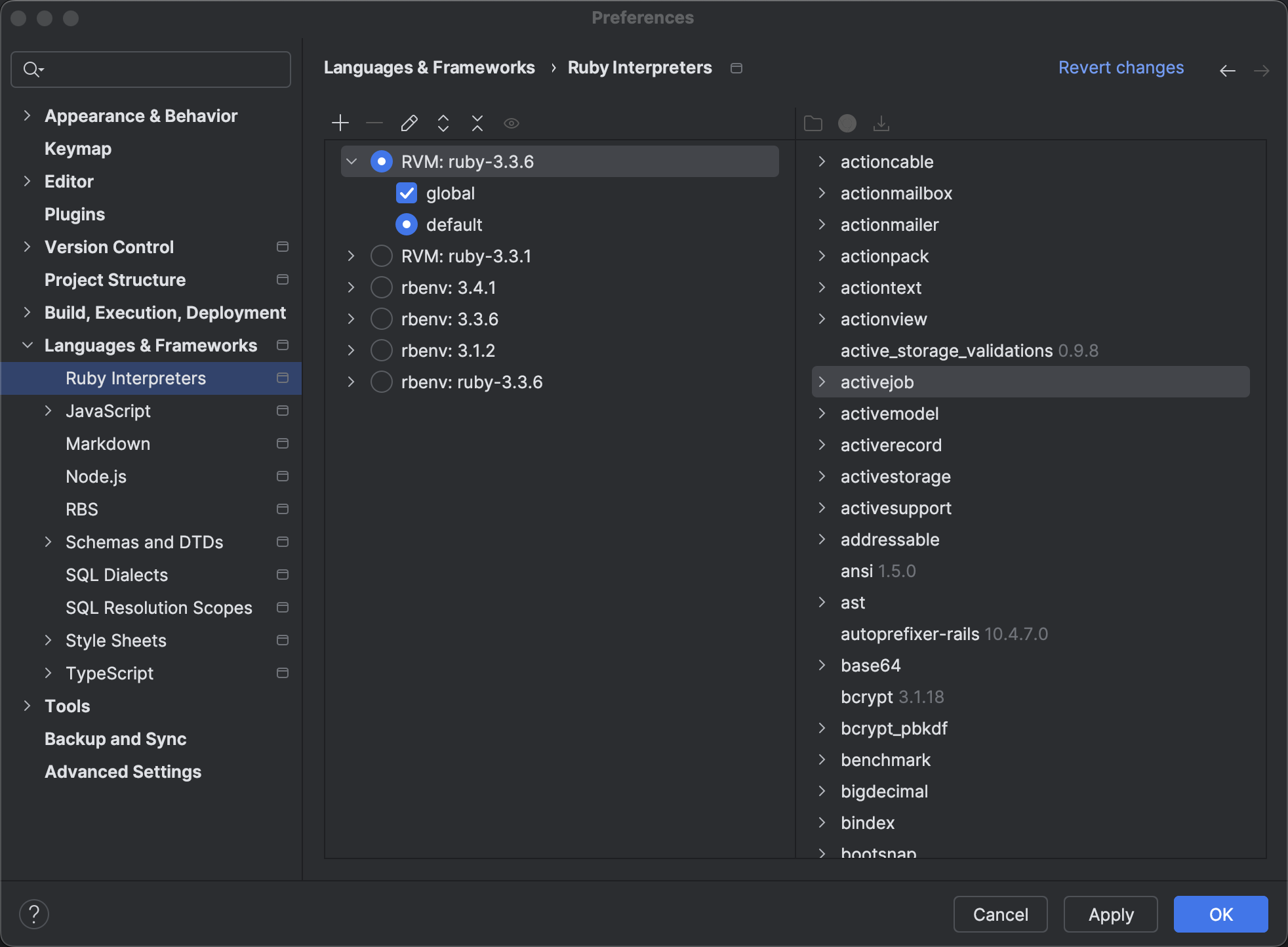Collapse the RVM ruby-3.3.6 entry
This screenshot has height=947, width=1288.
click(x=352, y=161)
